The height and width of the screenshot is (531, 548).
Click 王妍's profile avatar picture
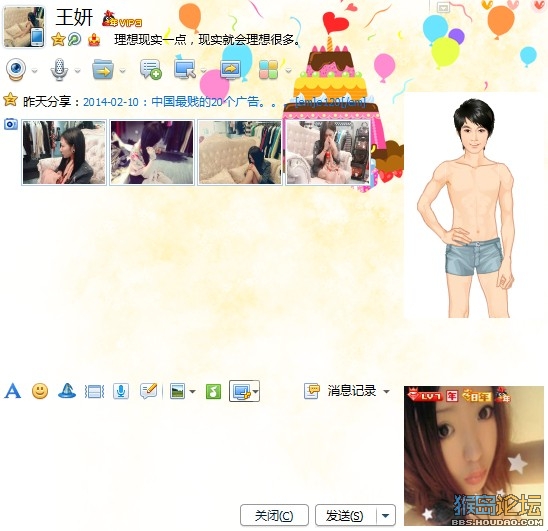tap(23, 26)
